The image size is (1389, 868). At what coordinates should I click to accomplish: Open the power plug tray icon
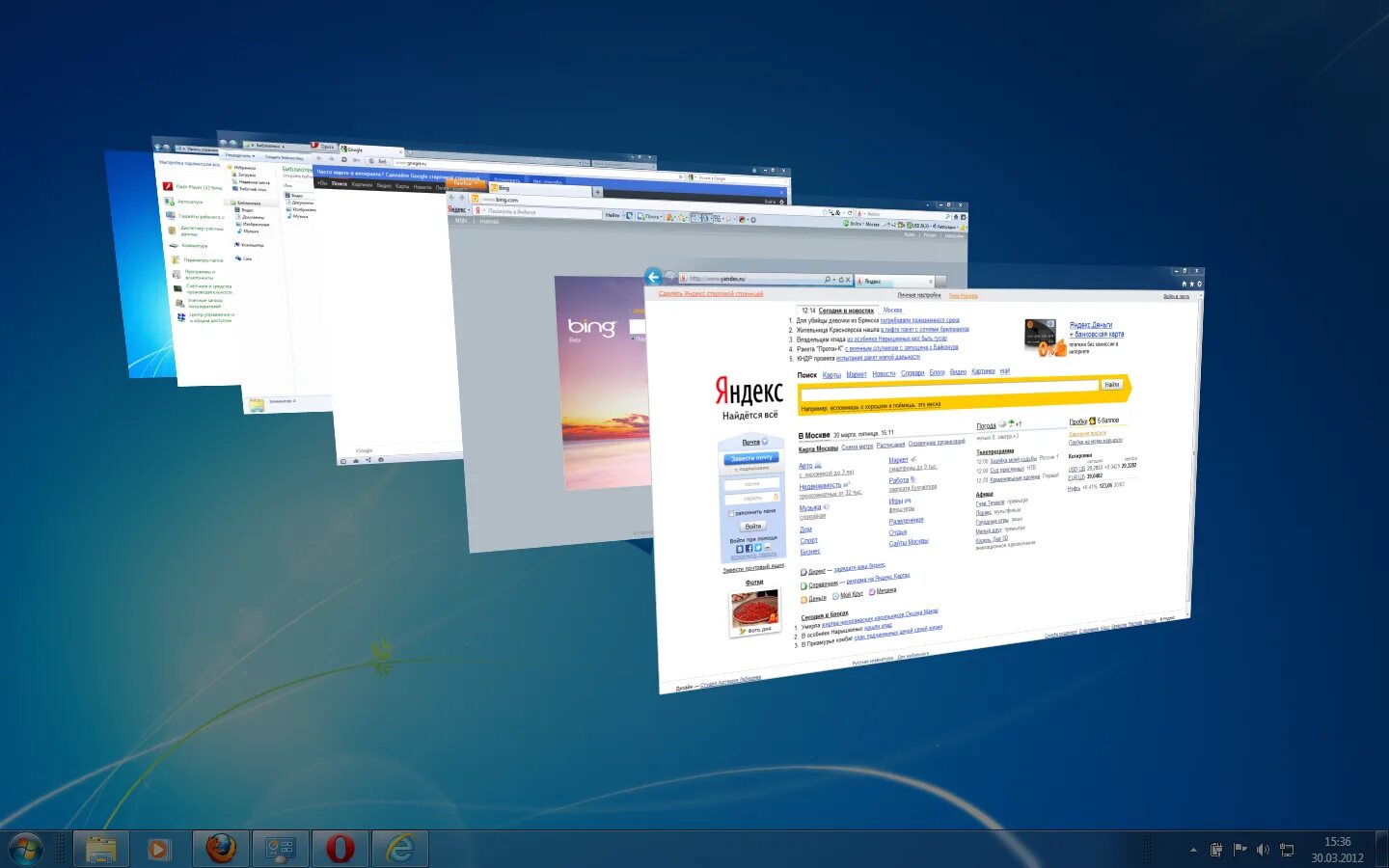click(x=1216, y=850)
